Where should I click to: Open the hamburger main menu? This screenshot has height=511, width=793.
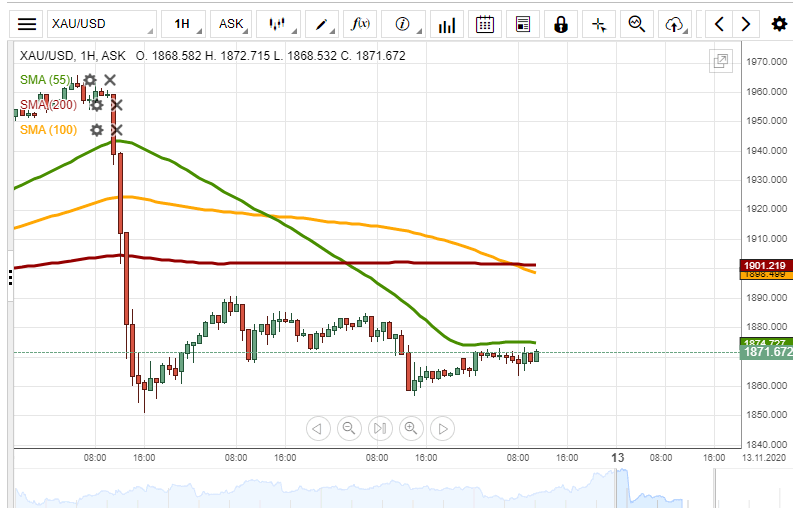click(28, 24)
